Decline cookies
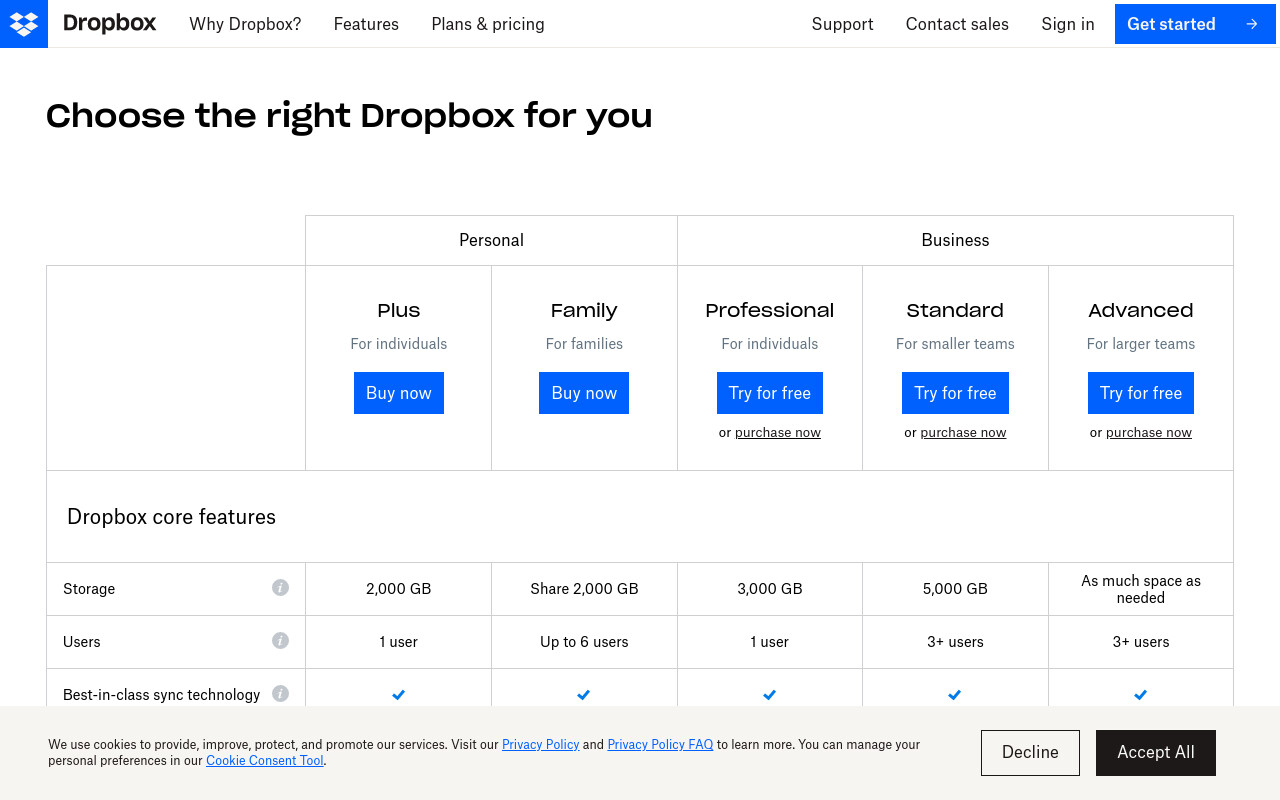 (1030, 753)
